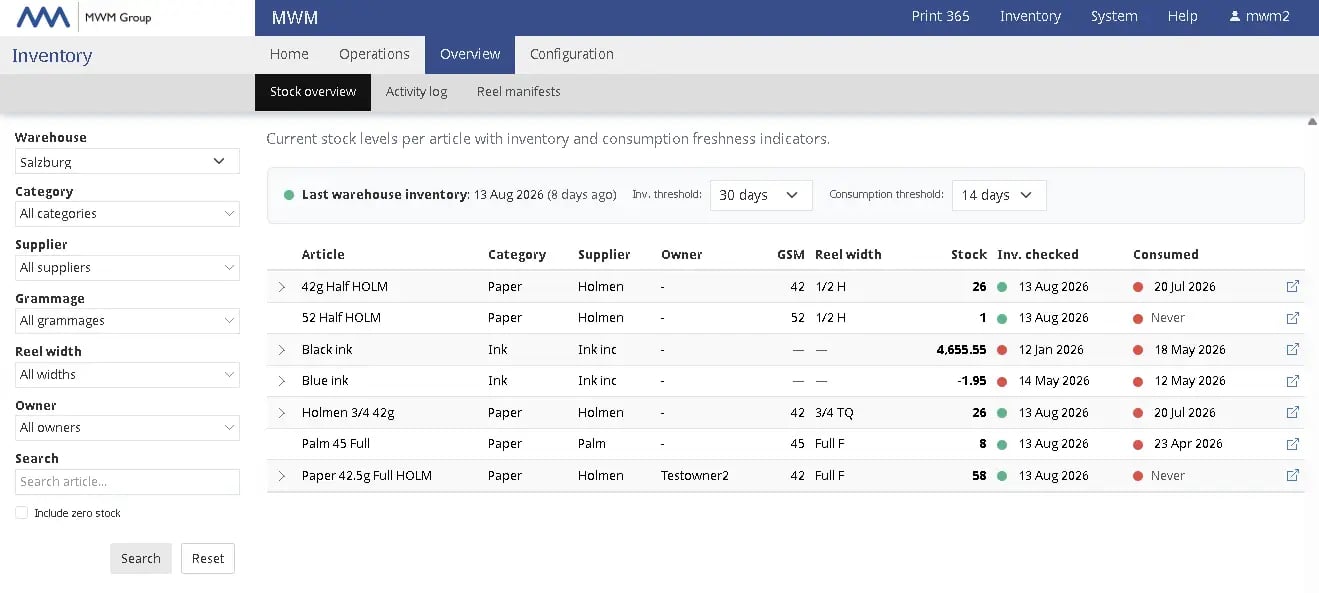This screenshot has width=1319, height=593.
Task: Open the Inventory top menu
Action: coord(1030,16)
